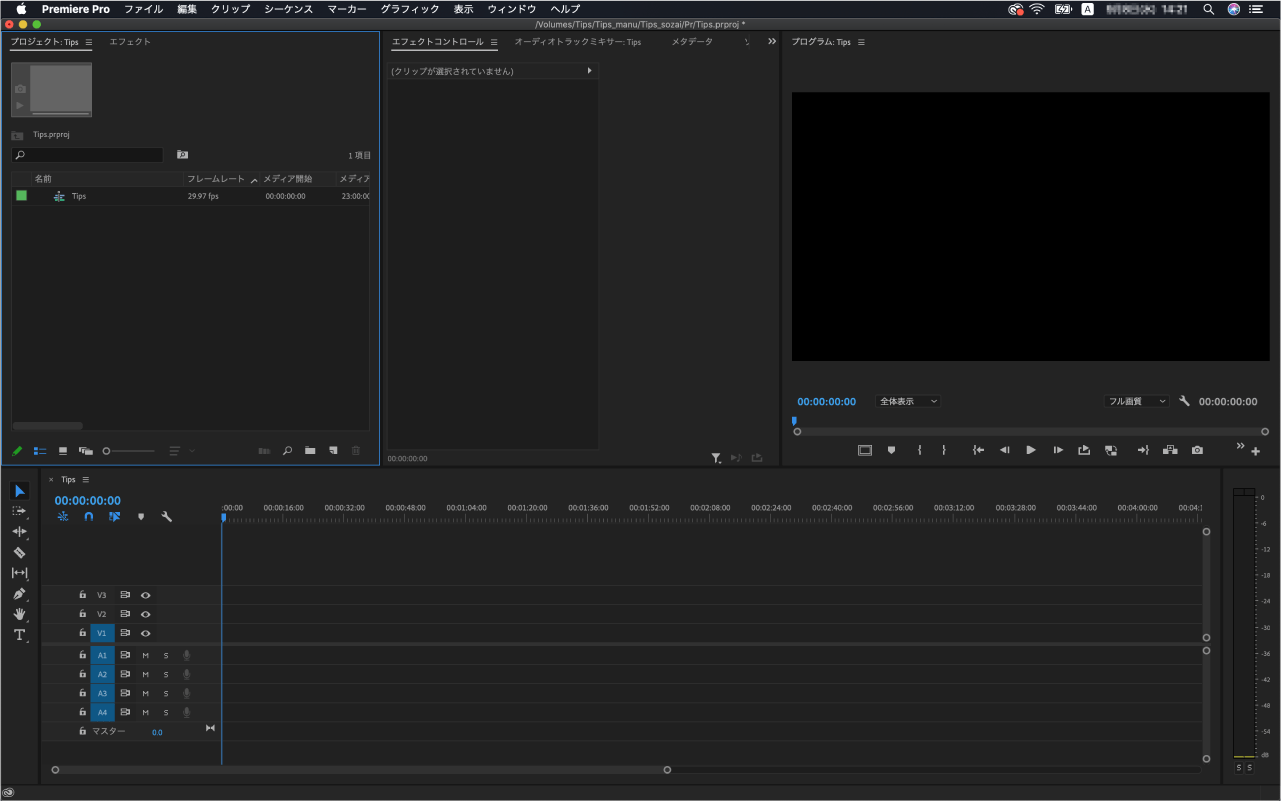This screenshot has width=1281, height=801.
Task: Select the Ripple Edit tool
Action: (19, 531)
